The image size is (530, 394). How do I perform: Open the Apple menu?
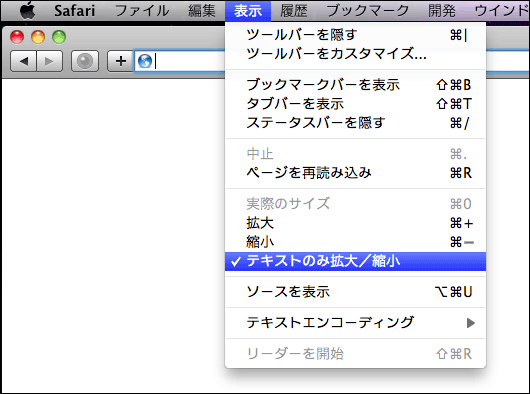[28, 10]
